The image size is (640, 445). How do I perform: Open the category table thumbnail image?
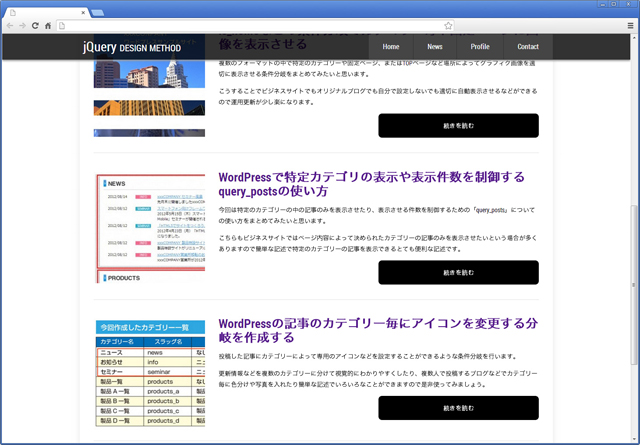point(150,373)
